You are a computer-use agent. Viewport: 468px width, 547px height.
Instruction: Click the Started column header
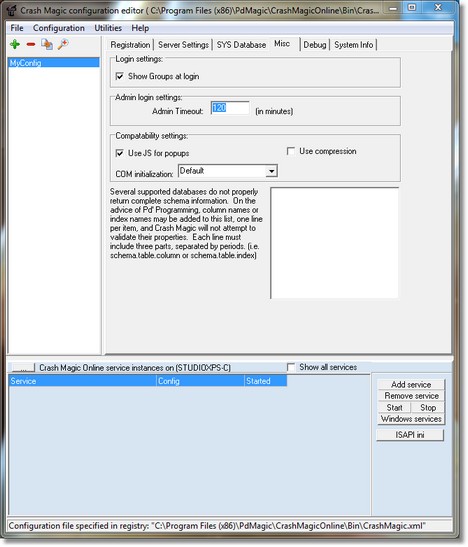265,381
